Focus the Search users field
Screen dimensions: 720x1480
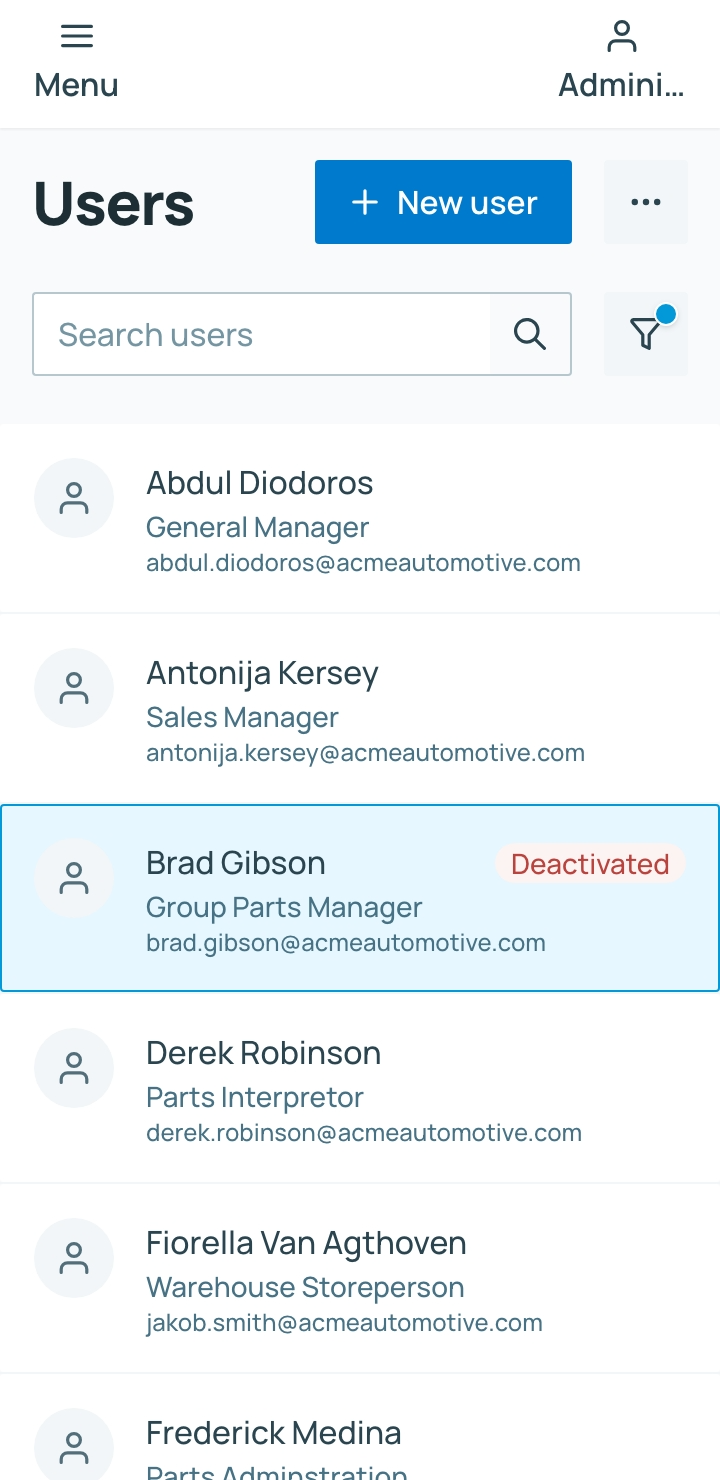click(262, 334)
